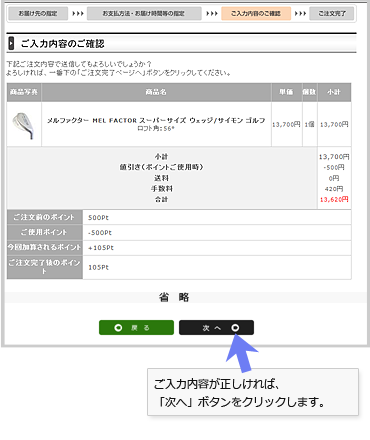Screen dimensions: 370x440
Task: Select the ご入力内容のご確認 step tab
Action: click(256, 14)
